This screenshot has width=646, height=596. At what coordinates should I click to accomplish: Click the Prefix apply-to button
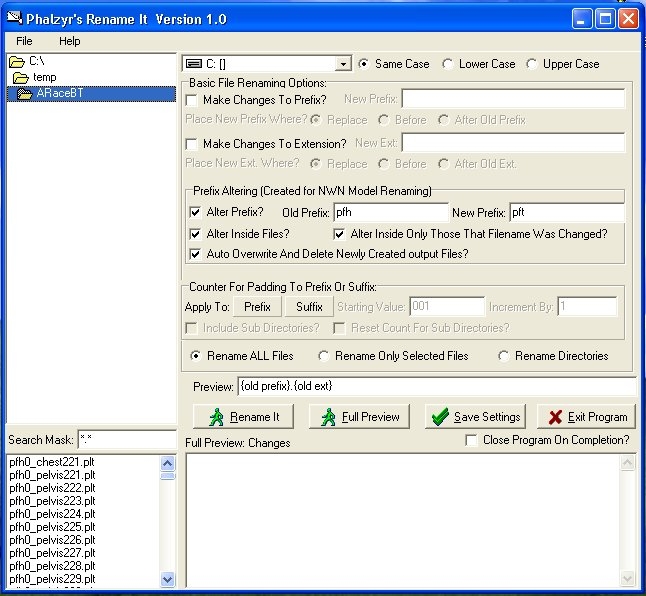(x=257, y=307)
